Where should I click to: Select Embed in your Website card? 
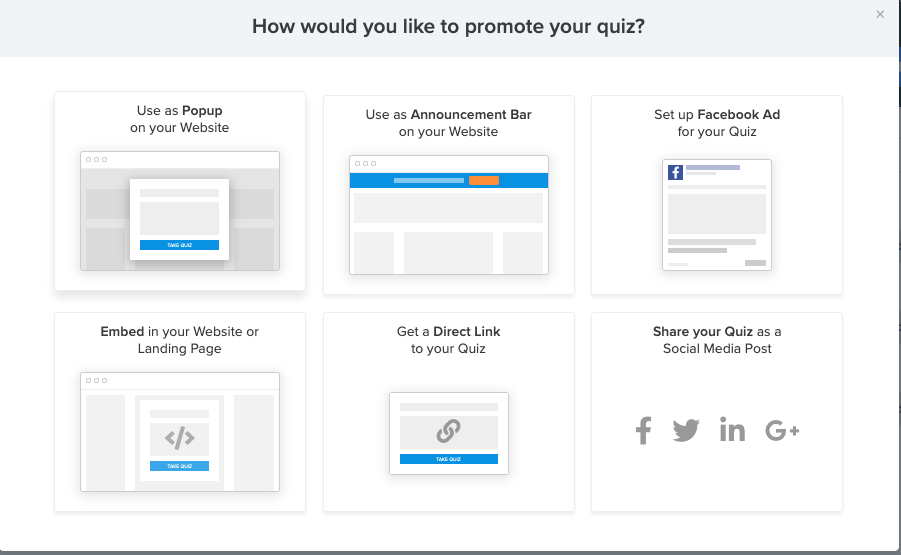(180, 412)
